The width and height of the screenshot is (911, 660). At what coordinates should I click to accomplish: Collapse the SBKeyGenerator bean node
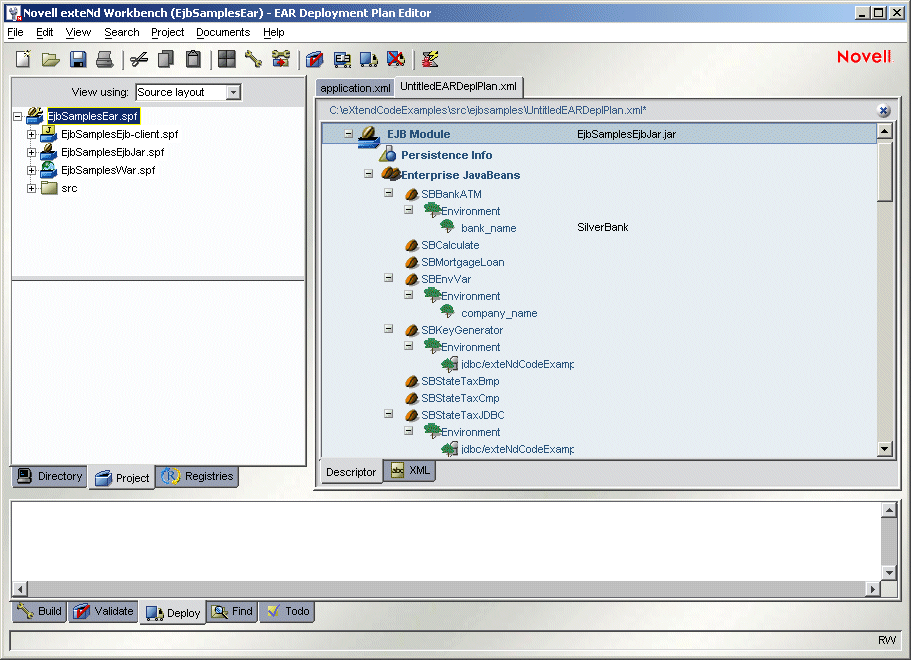click(x=389, y=329)
